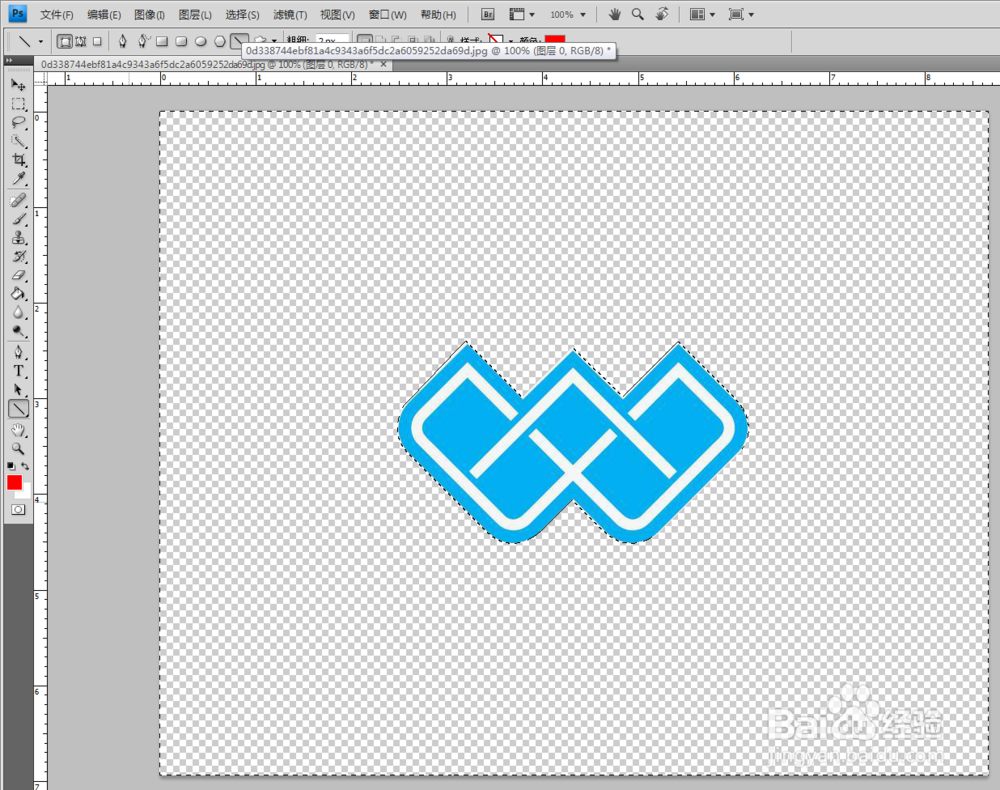Choose Ellipse shape in options bar
The height and width of the screenshot is (790, 1000).
pos(200,41)
